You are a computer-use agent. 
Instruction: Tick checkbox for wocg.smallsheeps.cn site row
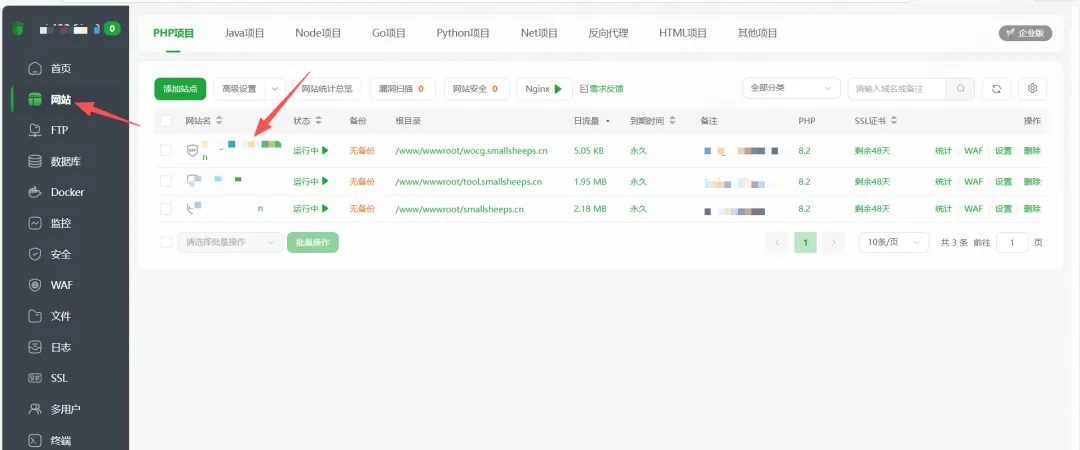pos(166,151)
